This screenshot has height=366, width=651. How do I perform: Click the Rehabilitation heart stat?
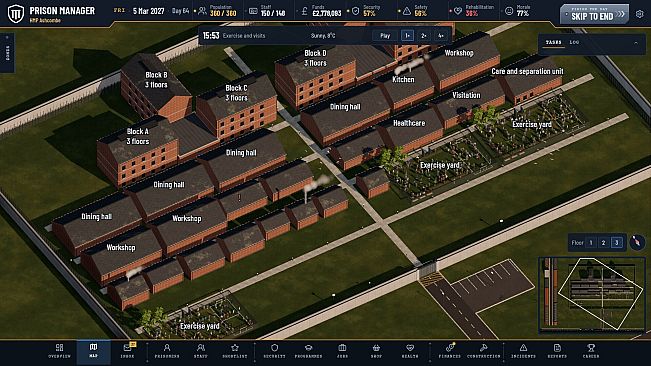click(x=473, y=11)
